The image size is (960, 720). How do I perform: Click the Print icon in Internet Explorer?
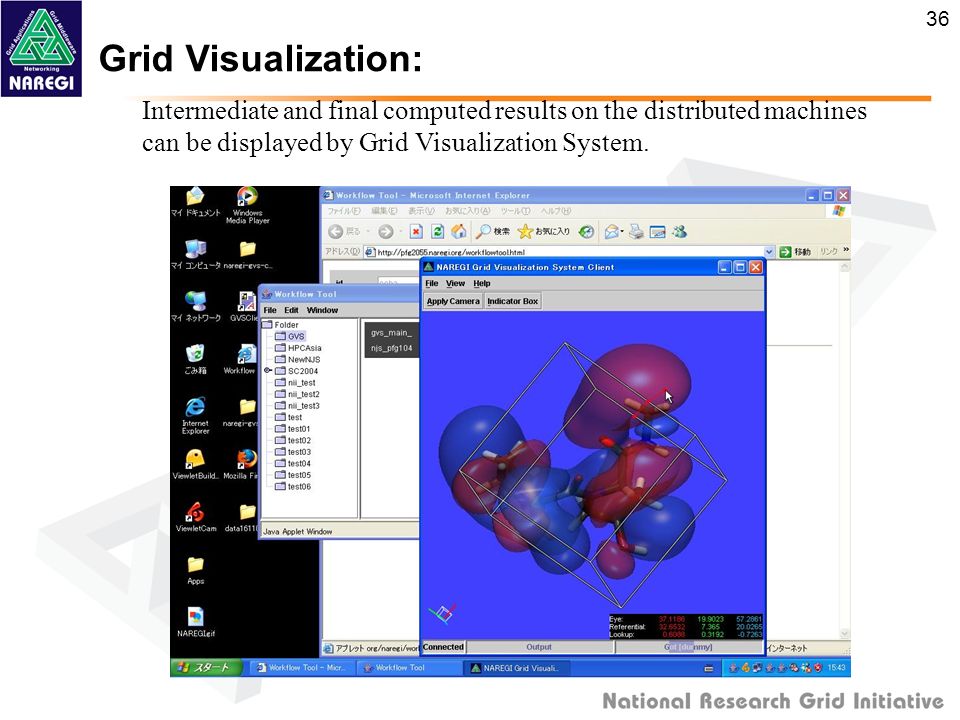point(636,231)
